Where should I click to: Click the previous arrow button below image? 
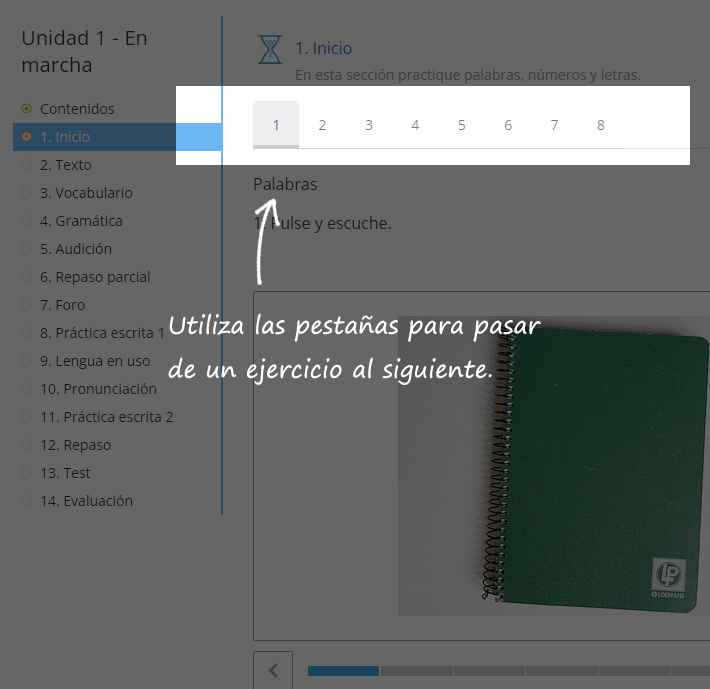tap(273, 669)
